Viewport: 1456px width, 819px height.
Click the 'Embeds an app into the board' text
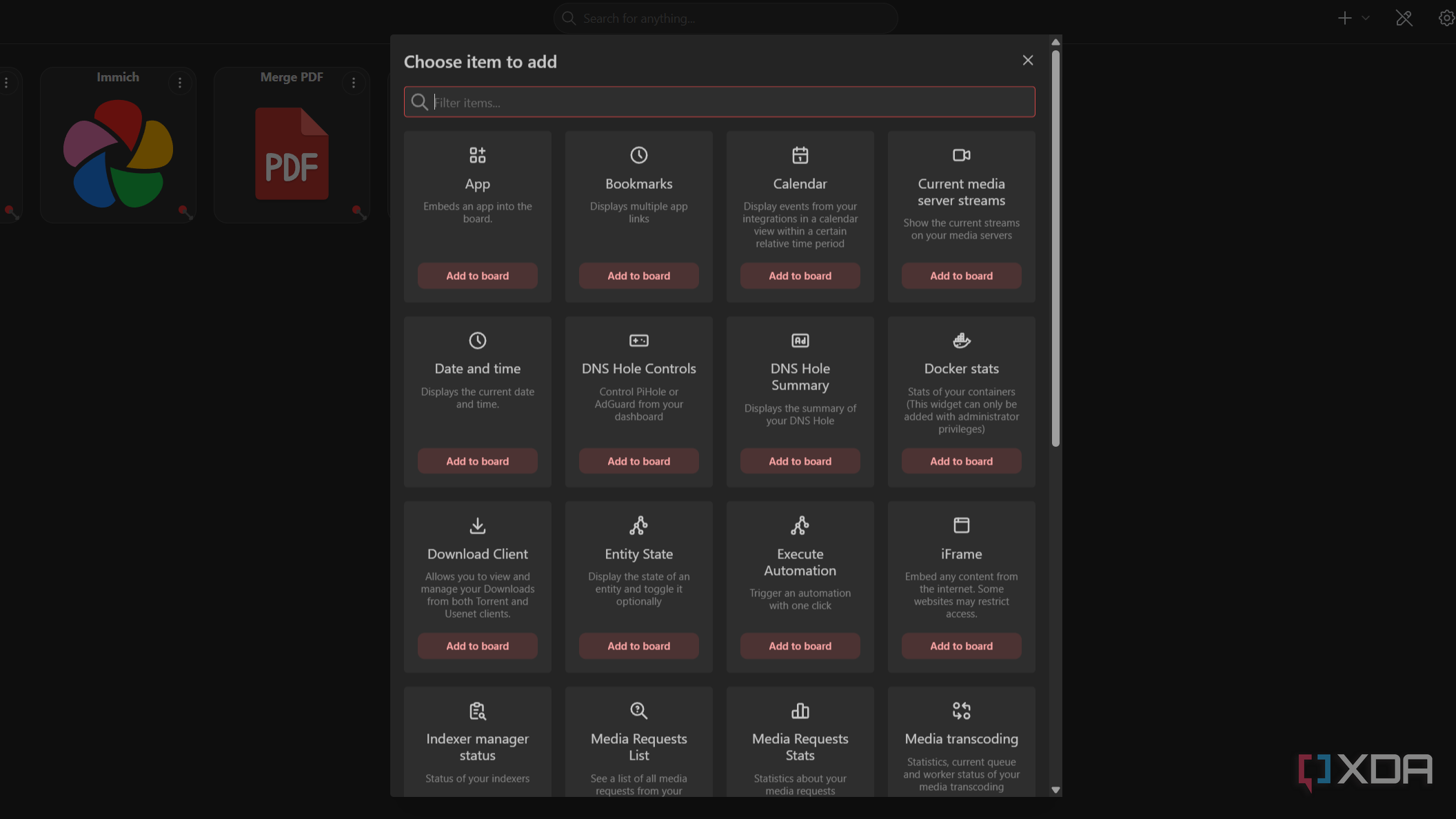[477, 212]
